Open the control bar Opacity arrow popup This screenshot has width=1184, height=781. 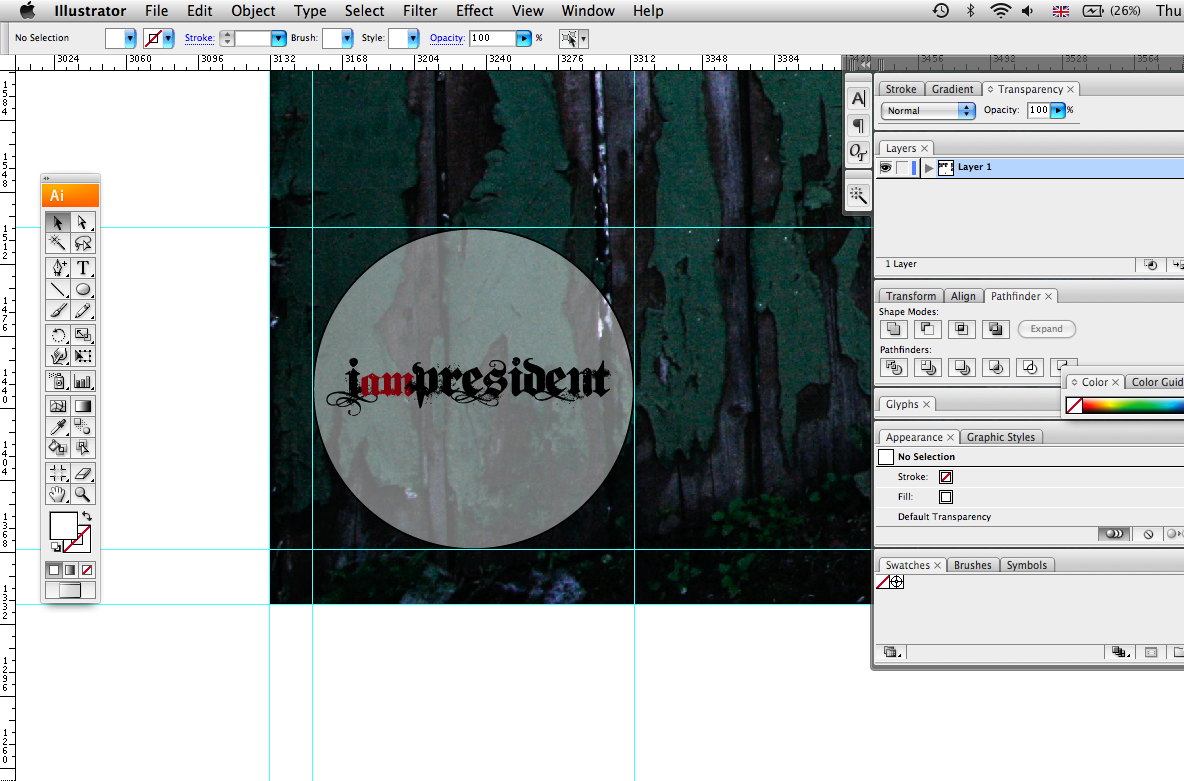523,38
